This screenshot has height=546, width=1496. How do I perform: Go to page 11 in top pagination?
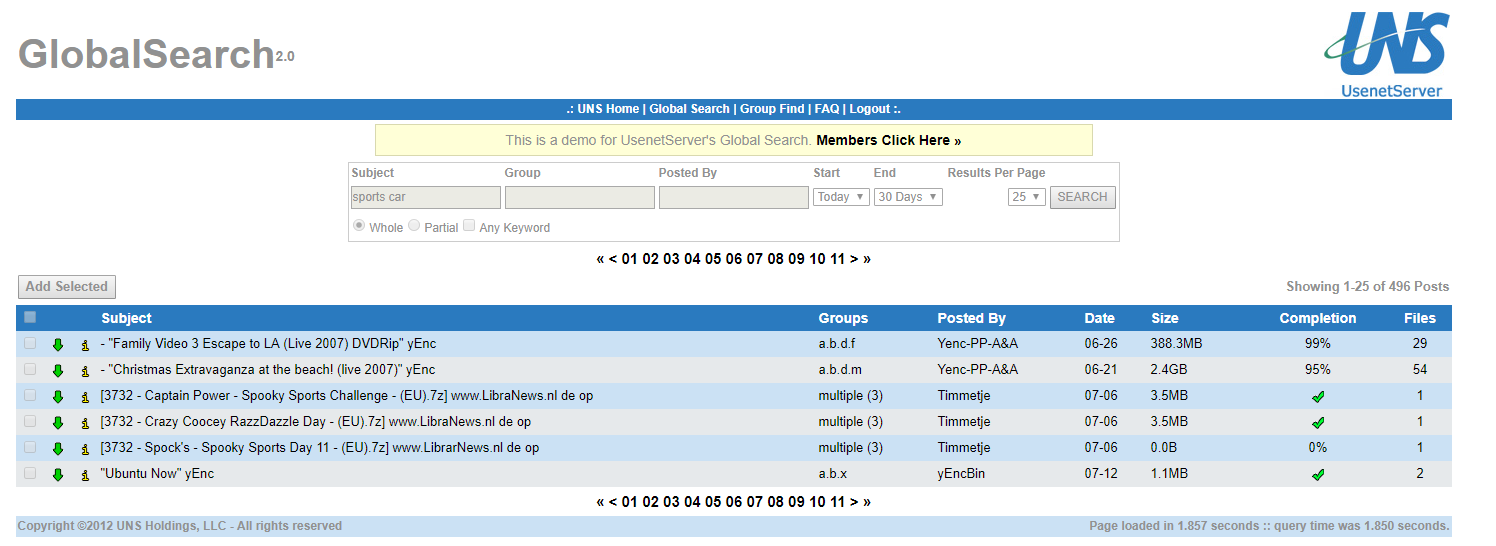click(838, 259)
